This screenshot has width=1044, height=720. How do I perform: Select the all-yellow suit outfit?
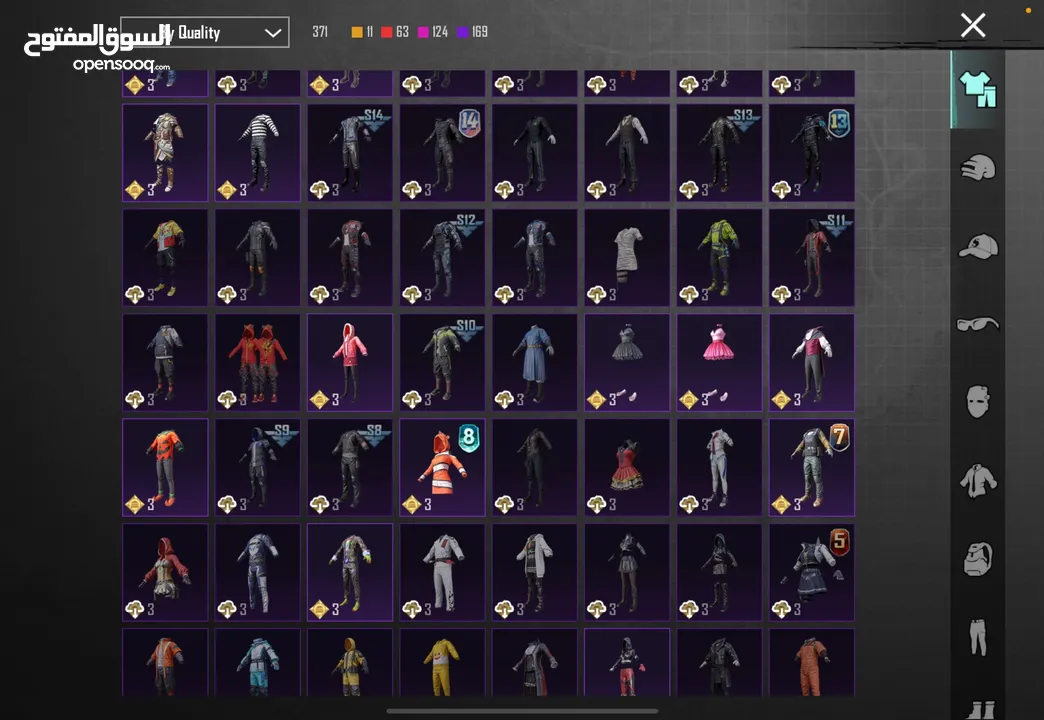pos(443,663)
